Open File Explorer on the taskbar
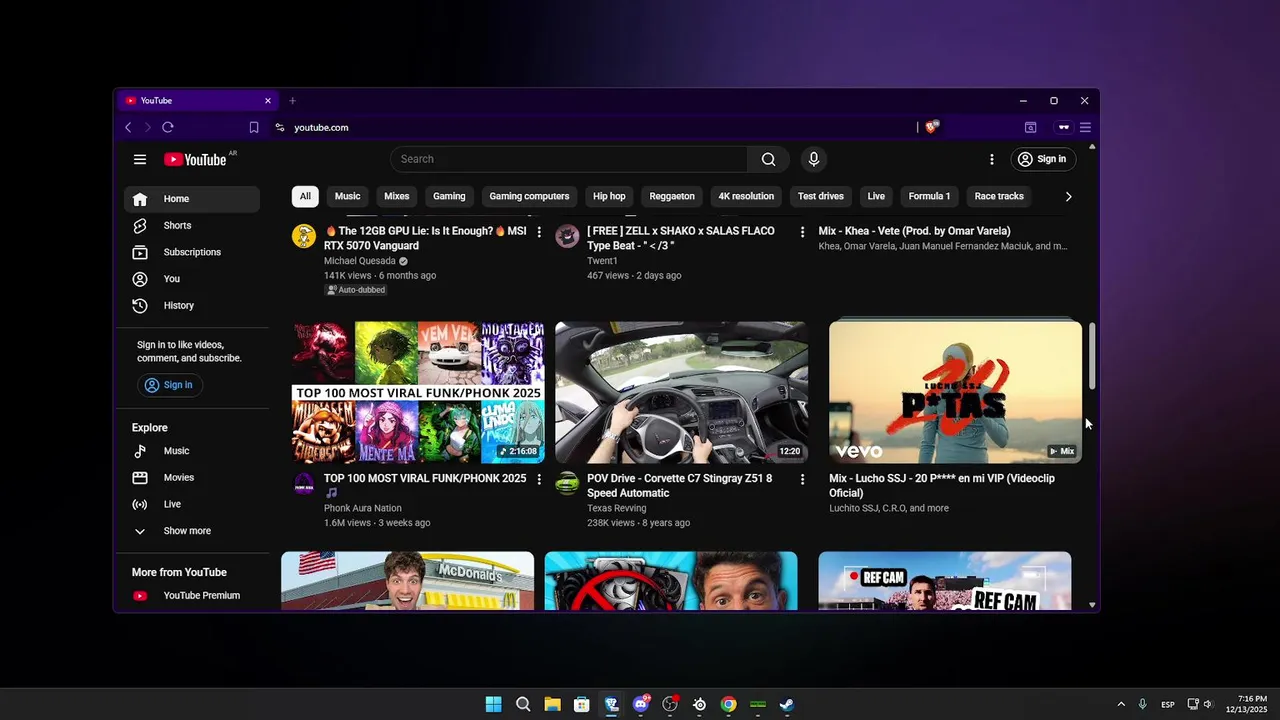 click(552, 704)
